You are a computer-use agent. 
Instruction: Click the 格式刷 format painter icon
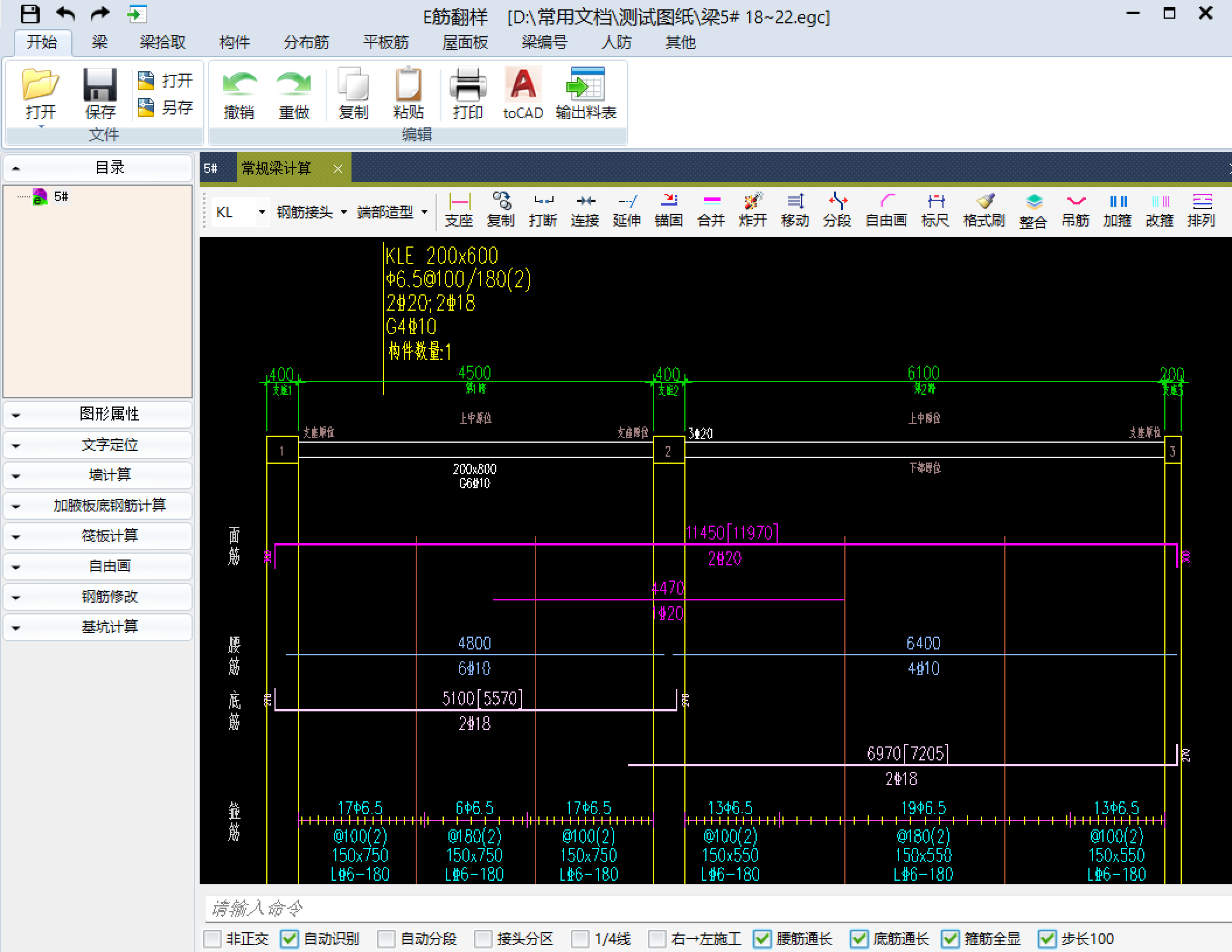pyautogui.click(x=984, y=210)
